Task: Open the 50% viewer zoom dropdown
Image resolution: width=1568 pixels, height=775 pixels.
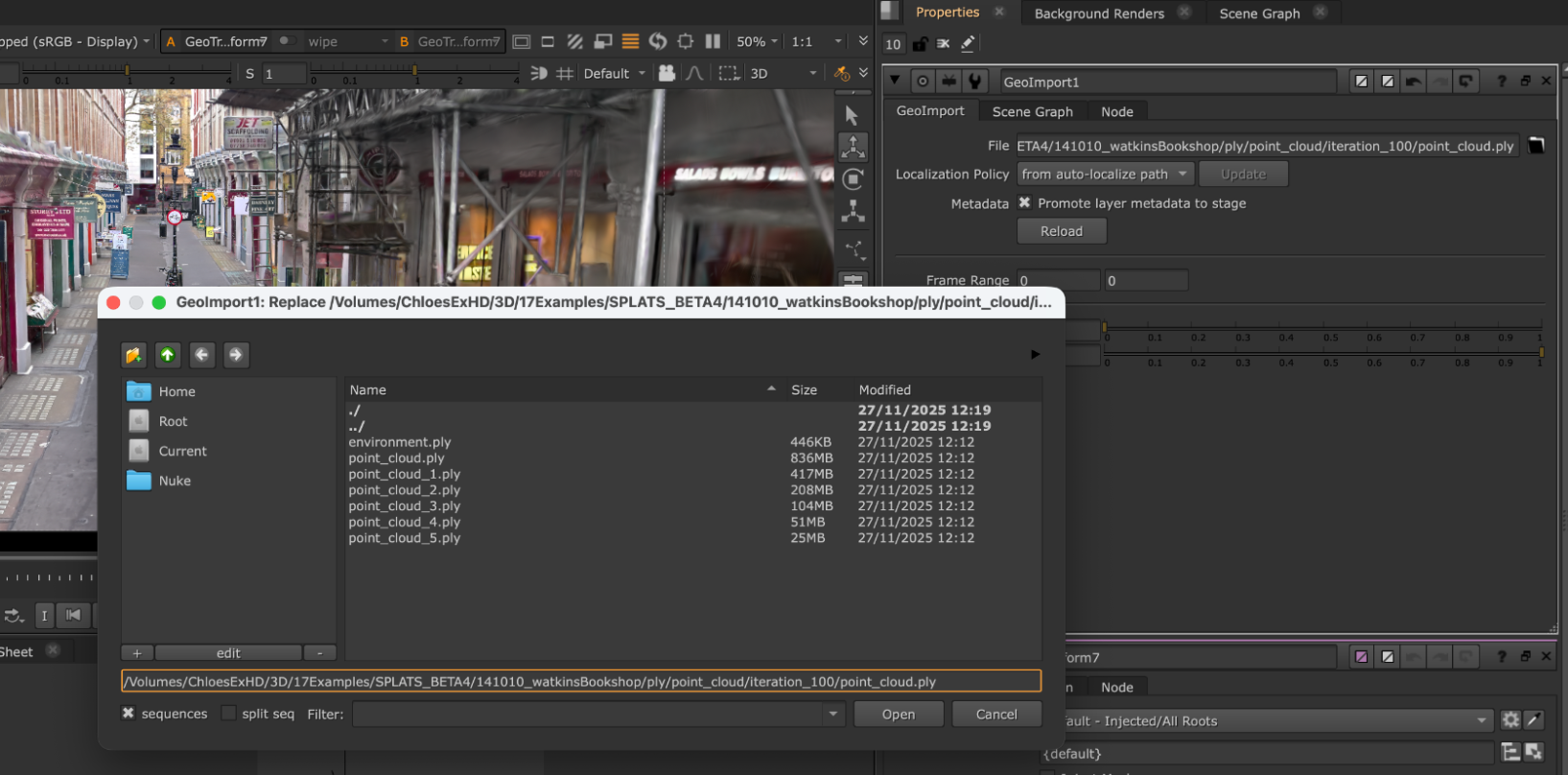Action: tap(758, 42)
